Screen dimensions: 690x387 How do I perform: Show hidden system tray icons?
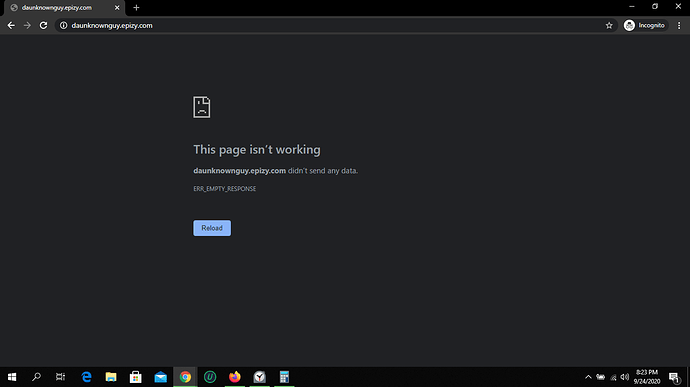[x=588, y=377]
